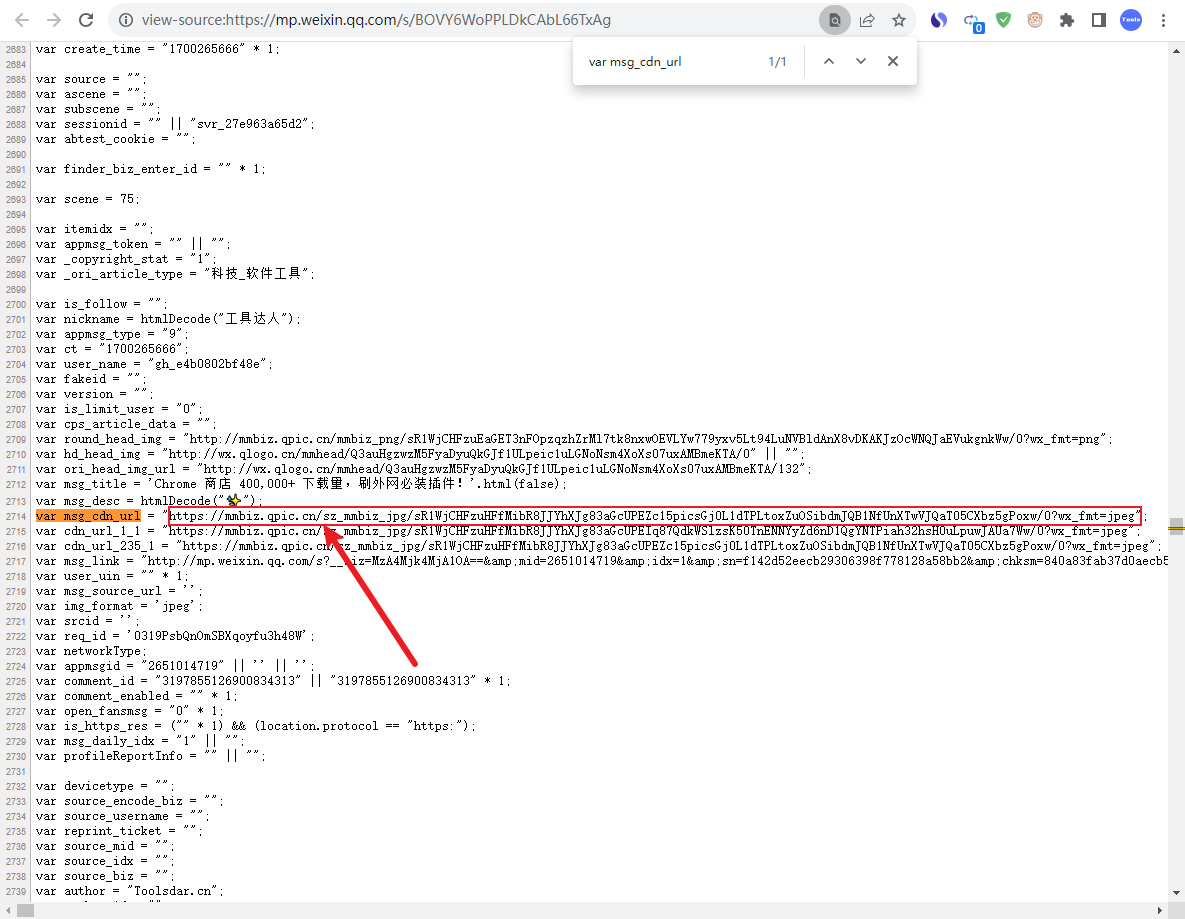Click the Tools profile avatar
Screen dimensions: 1185x919
[x=1130, y=20]
